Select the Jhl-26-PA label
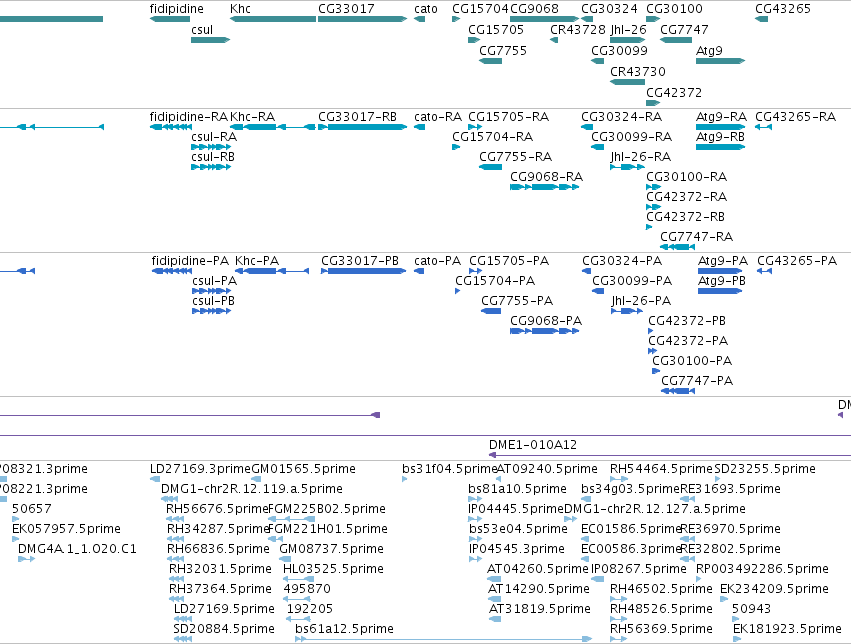Image resolution: width=851 pixels, height=644 pixels. click(641, 301)
